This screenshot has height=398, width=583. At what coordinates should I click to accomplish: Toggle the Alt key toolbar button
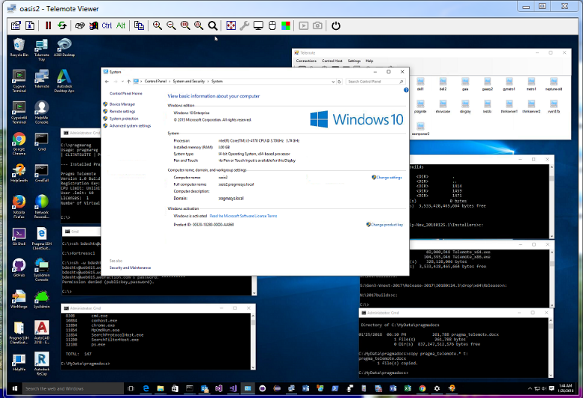[121, 26]
